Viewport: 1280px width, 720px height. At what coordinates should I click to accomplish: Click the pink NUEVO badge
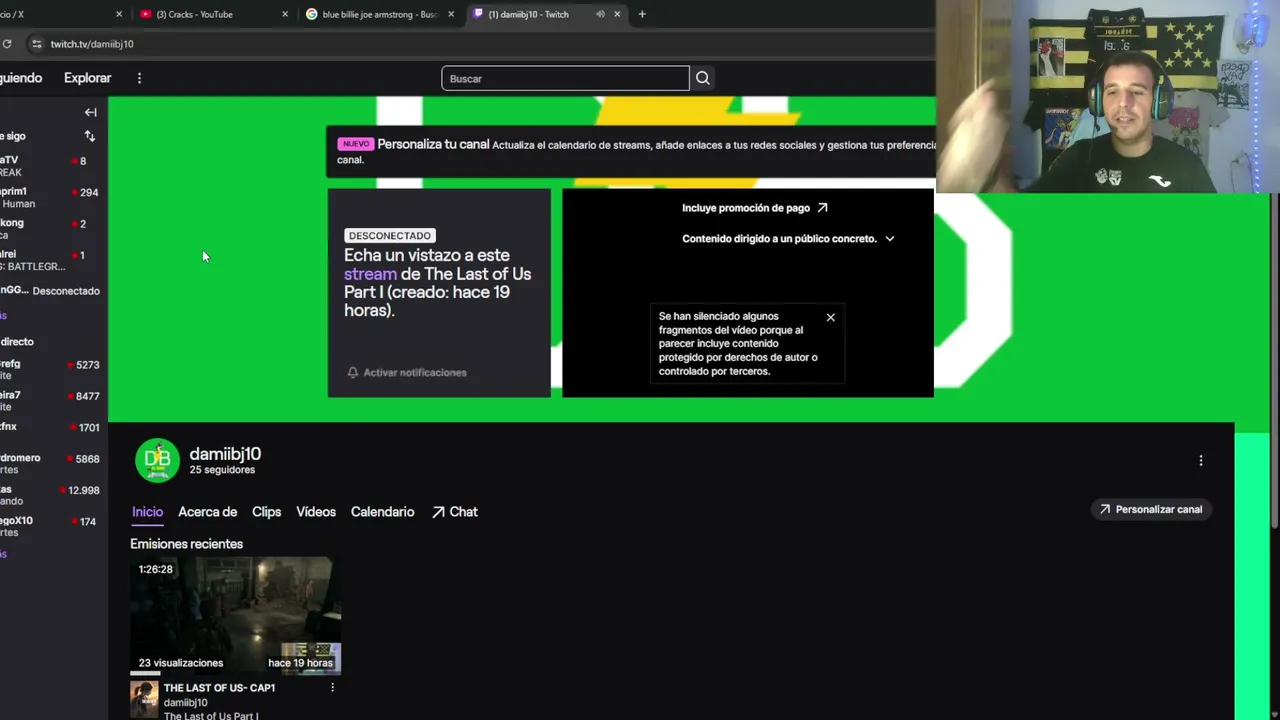[x=355, y=144]
